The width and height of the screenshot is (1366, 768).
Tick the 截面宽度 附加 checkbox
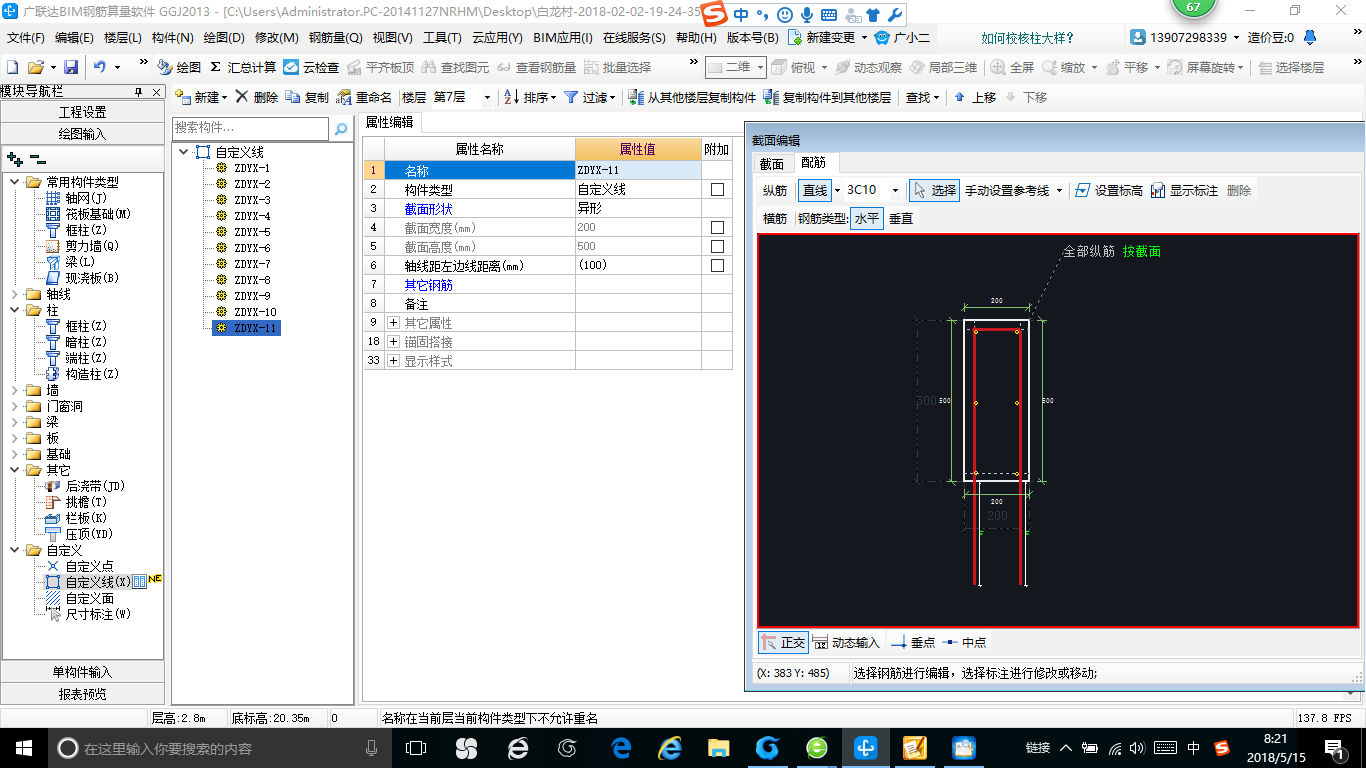pos(717,228)
